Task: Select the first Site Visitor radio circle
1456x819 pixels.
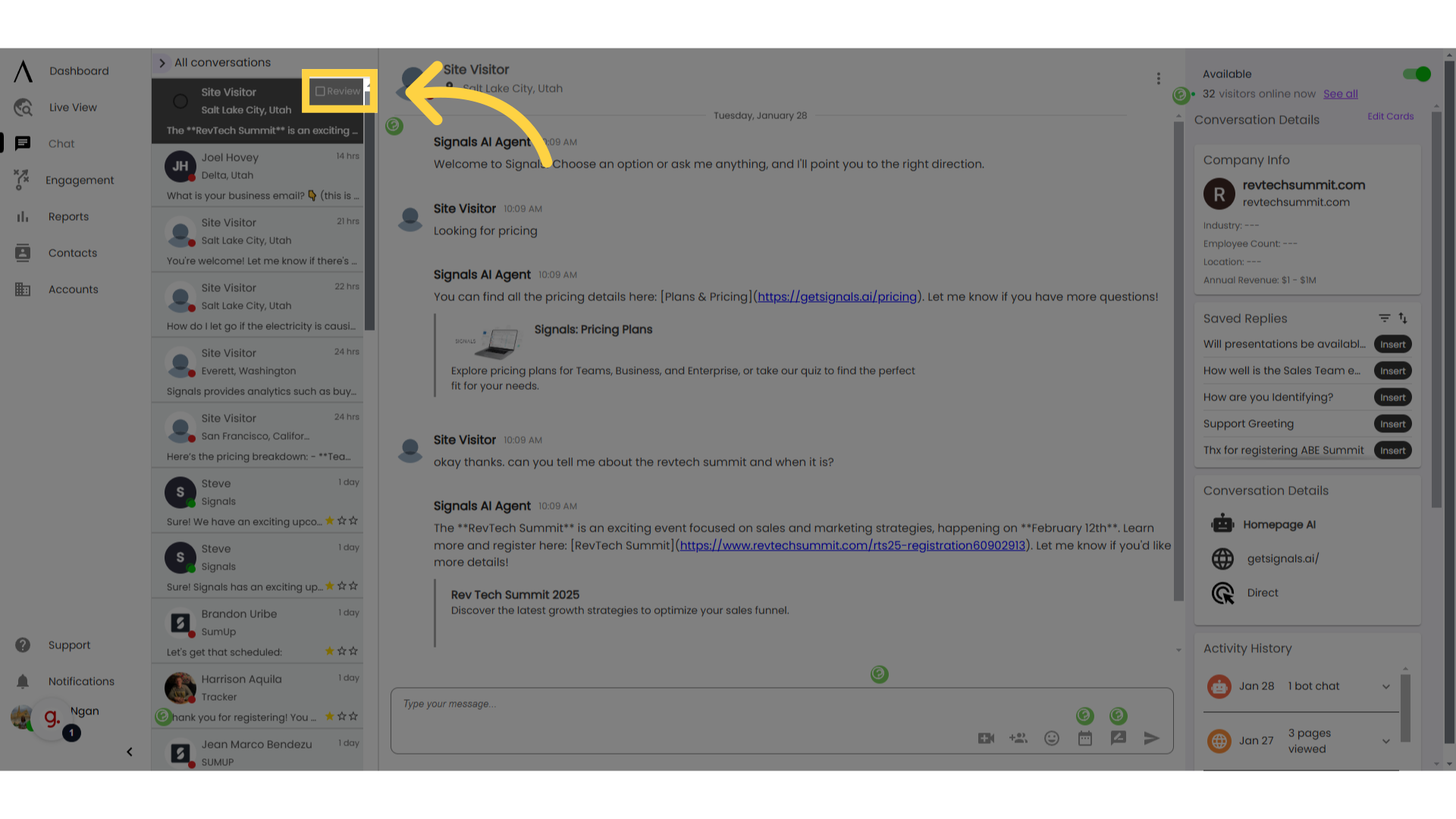Action: click(180, 101)
